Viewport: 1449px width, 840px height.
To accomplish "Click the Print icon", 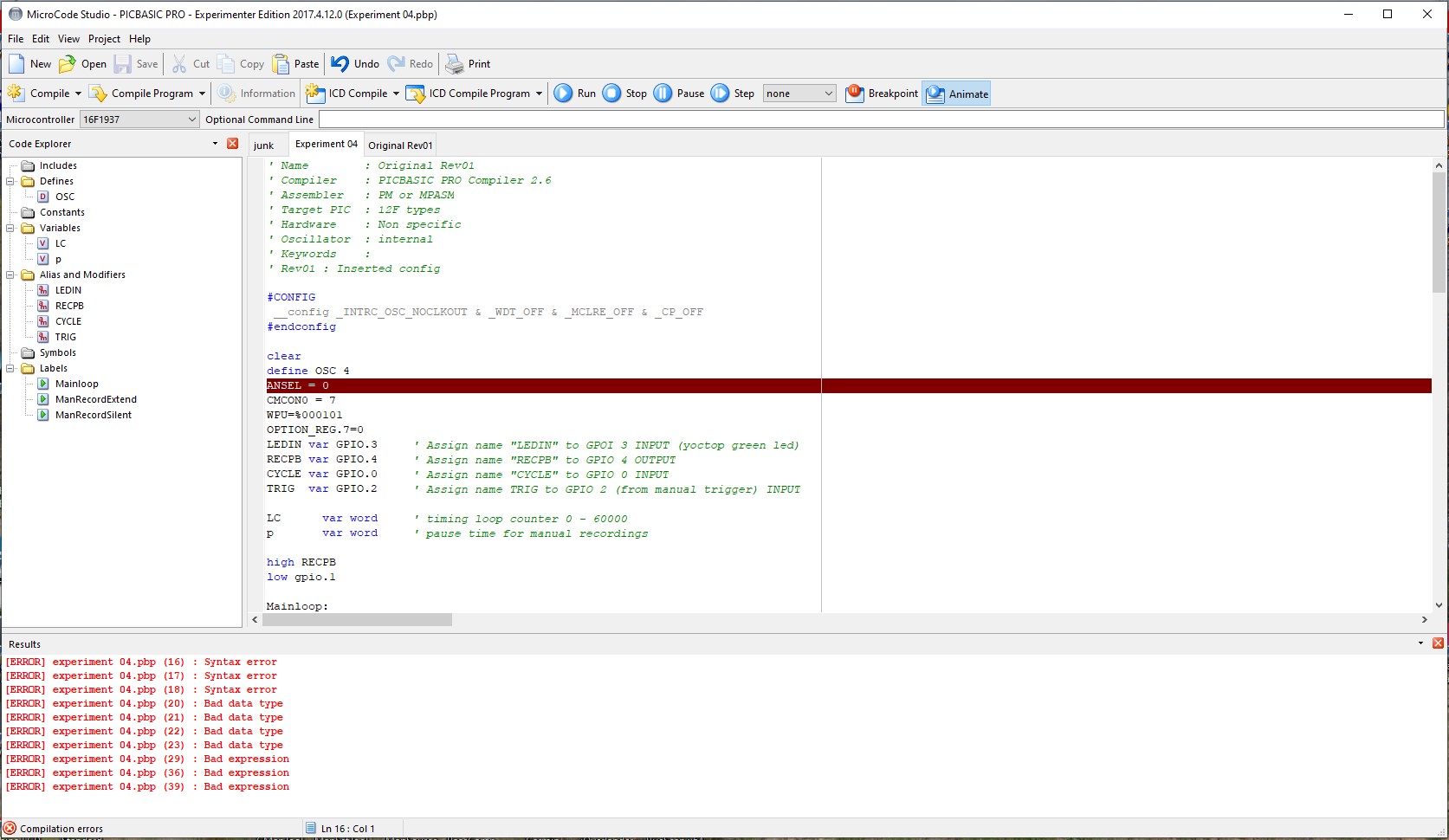I will coord(455,64).
